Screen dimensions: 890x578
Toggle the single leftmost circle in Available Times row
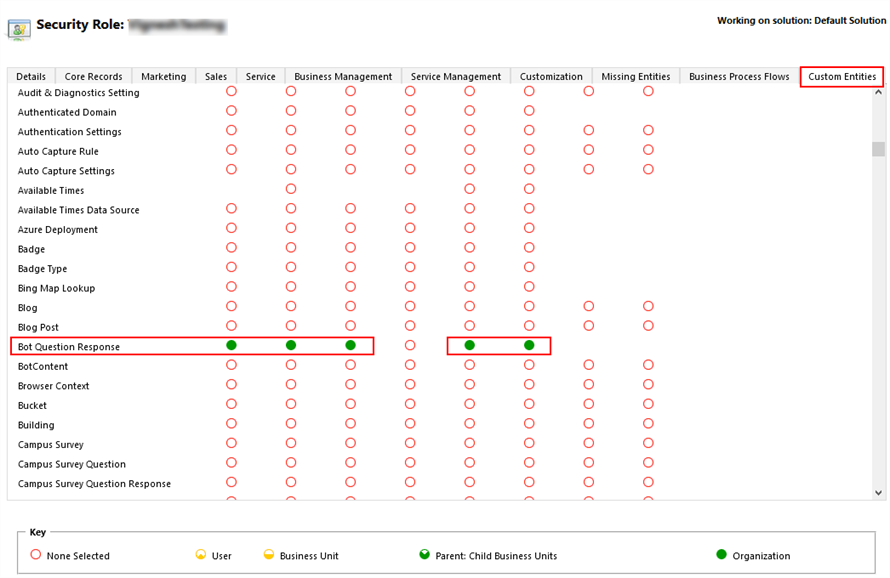291,189
